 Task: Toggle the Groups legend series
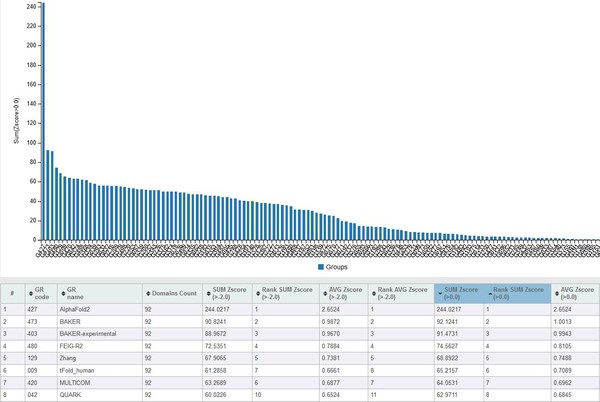341,268
